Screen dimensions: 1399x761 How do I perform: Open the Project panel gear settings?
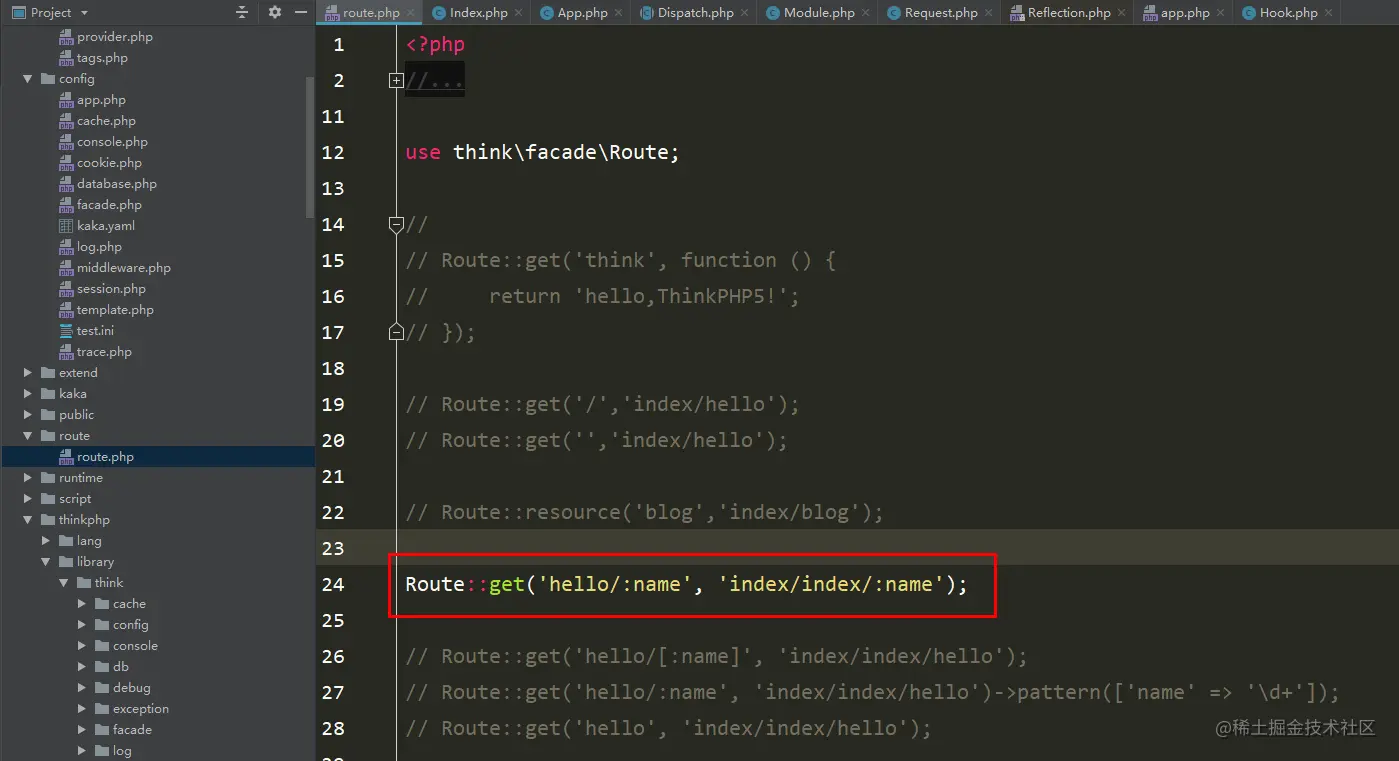pyautogui.click(x=275, y=12)
